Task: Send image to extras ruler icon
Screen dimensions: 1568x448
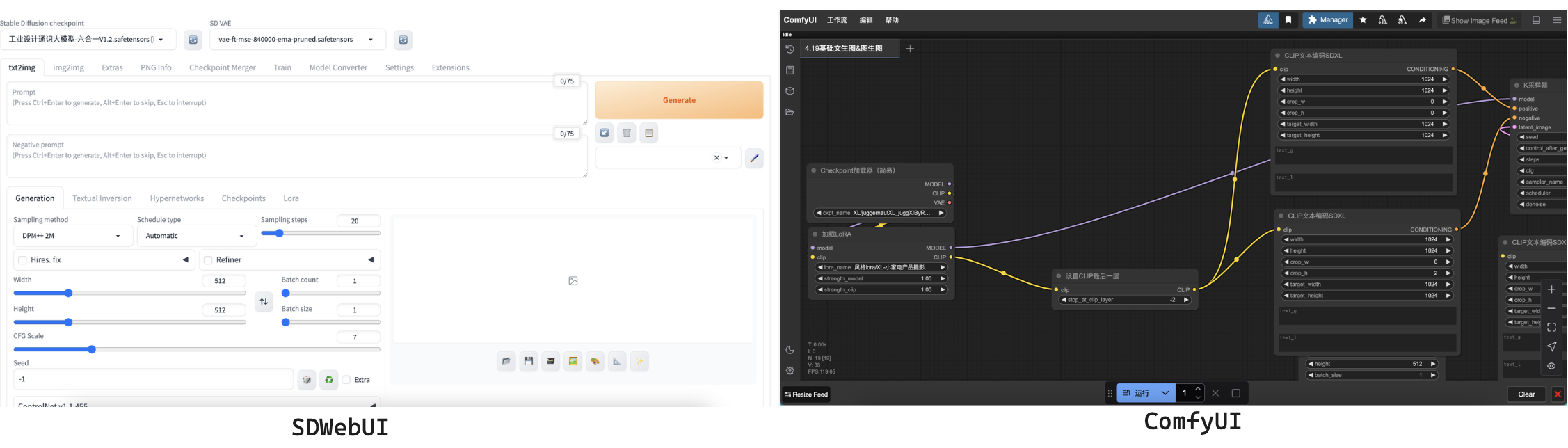Action: [x=618, y=361]
